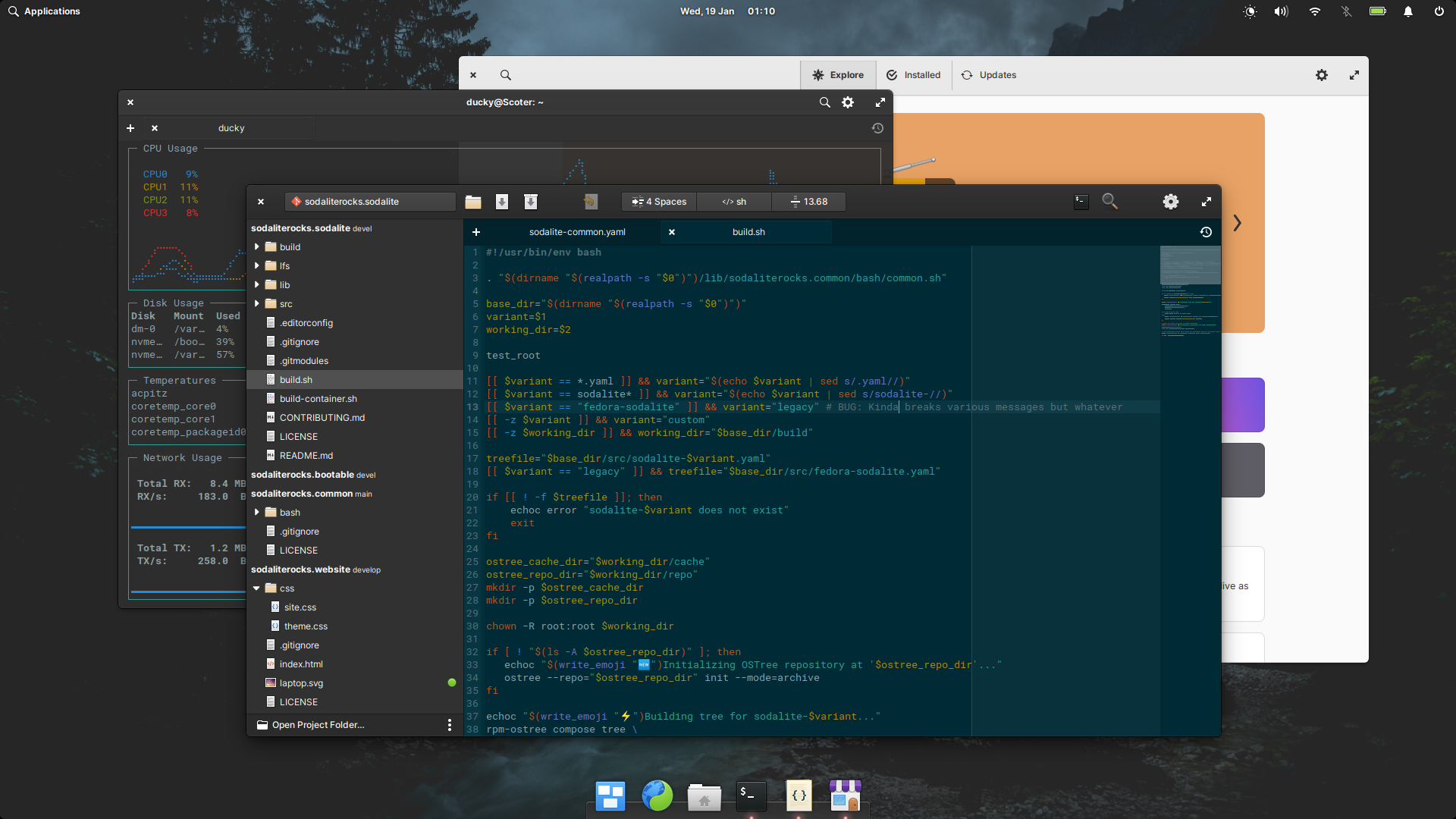Screen dimensions: 1456x819
Task: Click the save-as icon in toolbar
Action: (x=531, y=202)
